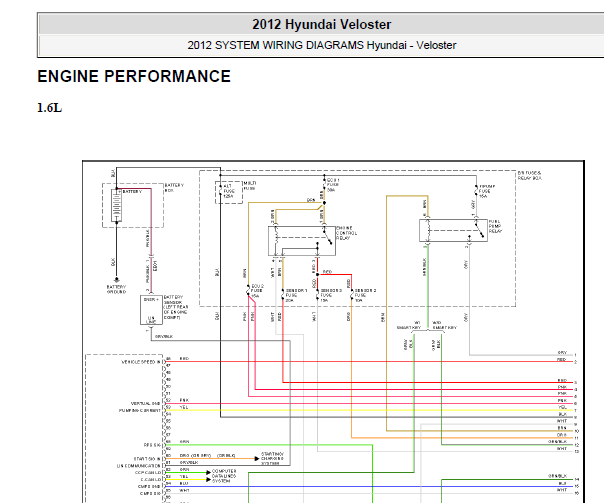Image resolution: width=604 pixels, height=503 pixels.
Task: Select the 'START SIG IN' pin label
Action: tap(147, 459)
